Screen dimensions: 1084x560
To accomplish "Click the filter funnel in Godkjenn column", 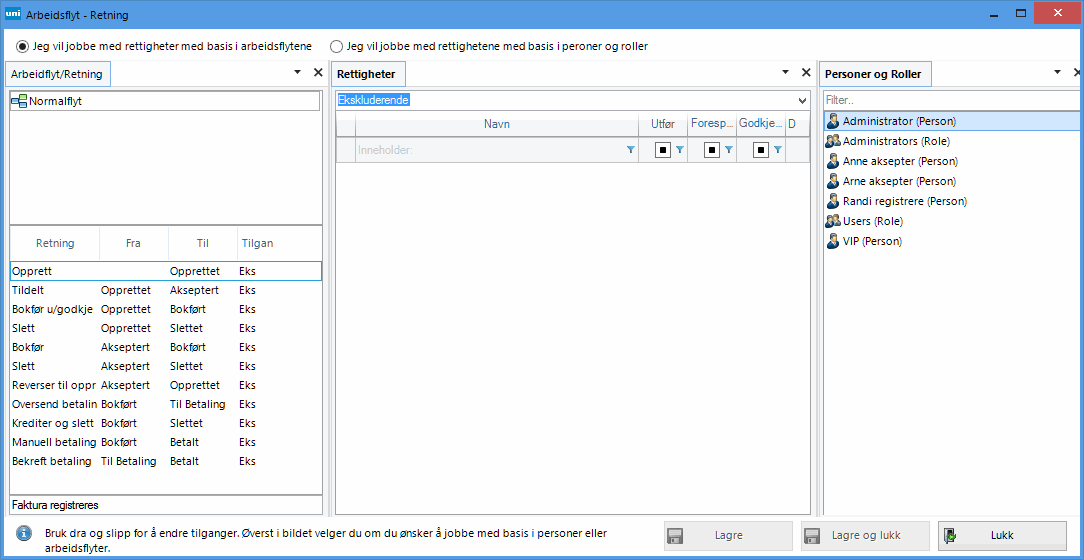I will pyautogui.click(x=777, y=150).
